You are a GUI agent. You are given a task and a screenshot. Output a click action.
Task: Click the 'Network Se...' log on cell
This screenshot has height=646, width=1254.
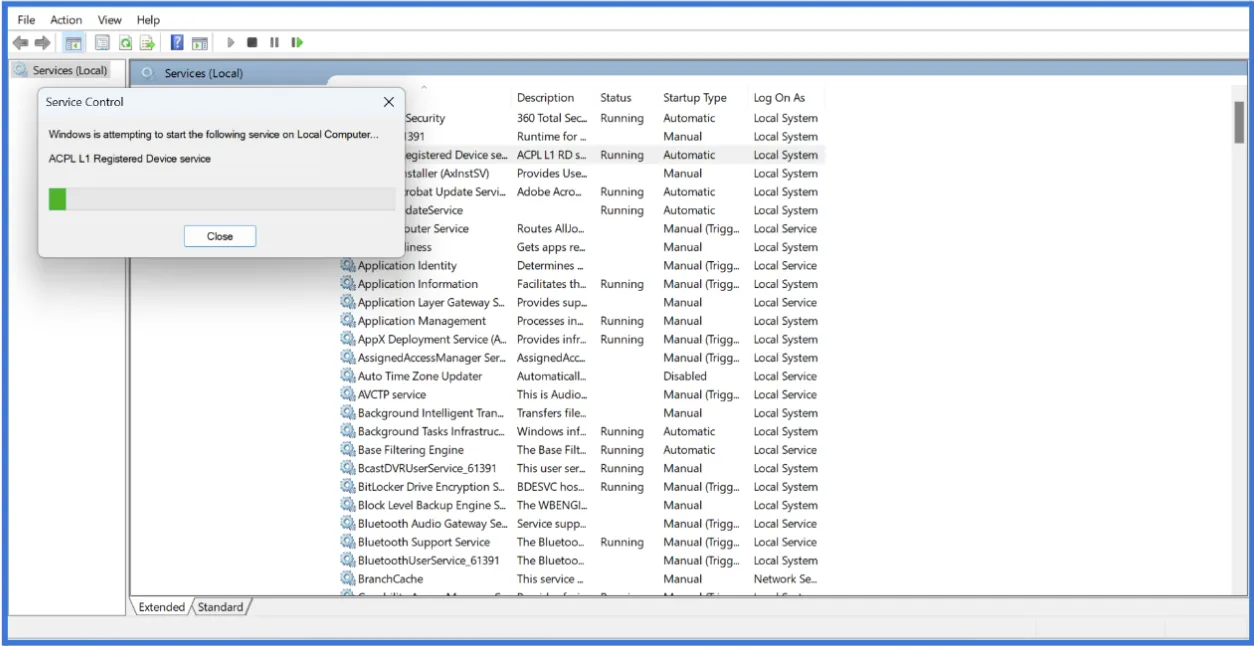(x=785, y=579)
